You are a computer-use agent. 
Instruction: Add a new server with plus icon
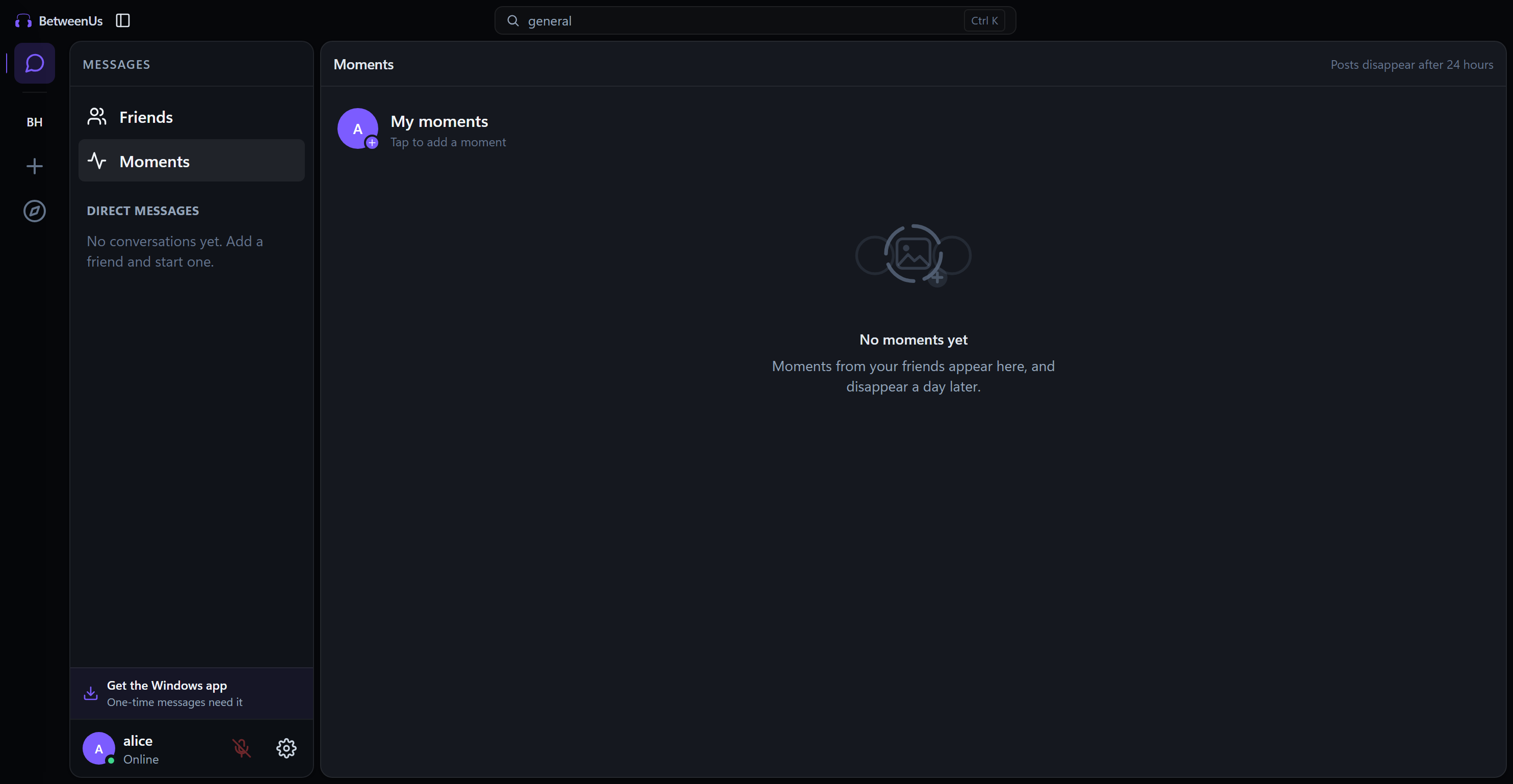tap(35, 166)
